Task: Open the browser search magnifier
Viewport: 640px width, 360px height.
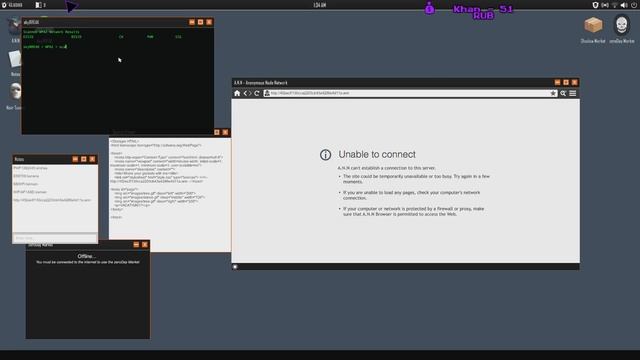Action: point(563,93)
